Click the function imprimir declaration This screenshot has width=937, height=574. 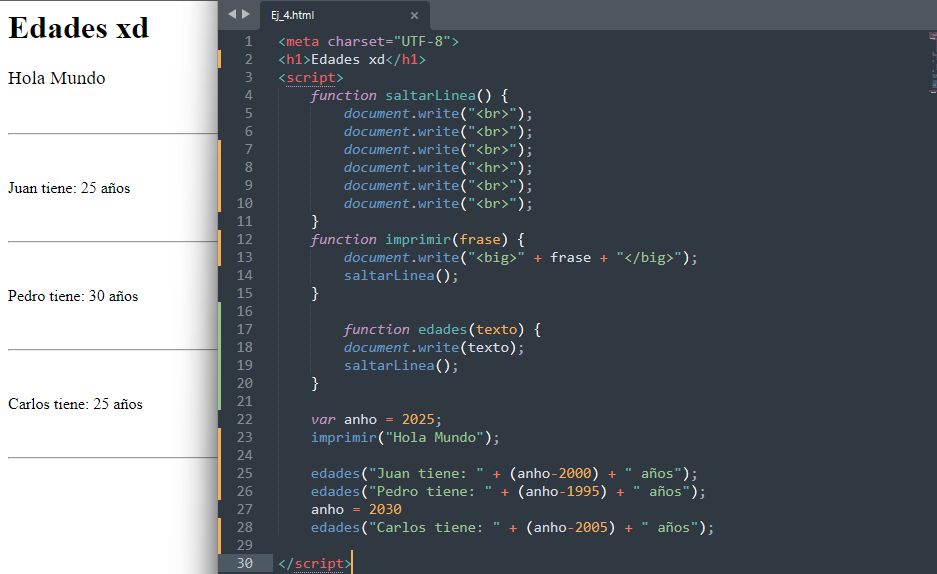[x=418, y=240]
